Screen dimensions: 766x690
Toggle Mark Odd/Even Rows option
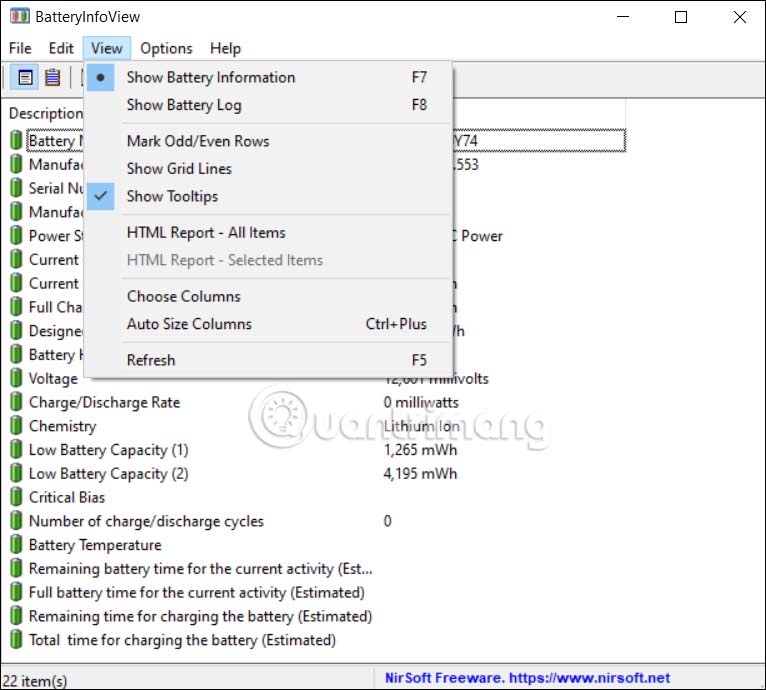pyautogui.click(x=268, y=141)
